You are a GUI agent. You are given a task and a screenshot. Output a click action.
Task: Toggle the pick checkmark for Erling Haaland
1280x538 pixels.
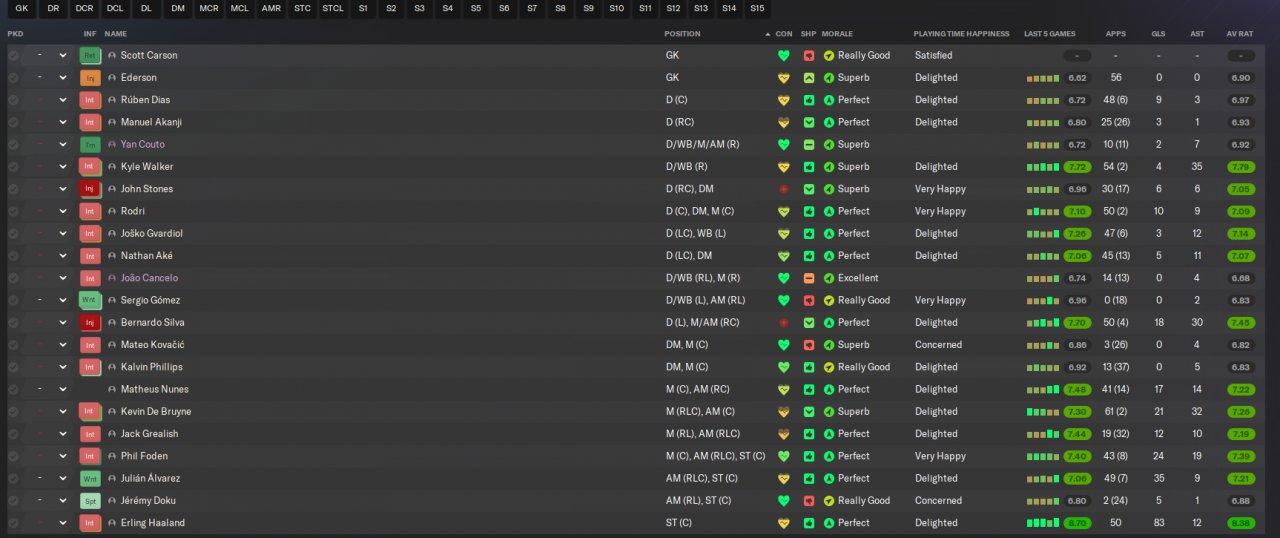13,523
